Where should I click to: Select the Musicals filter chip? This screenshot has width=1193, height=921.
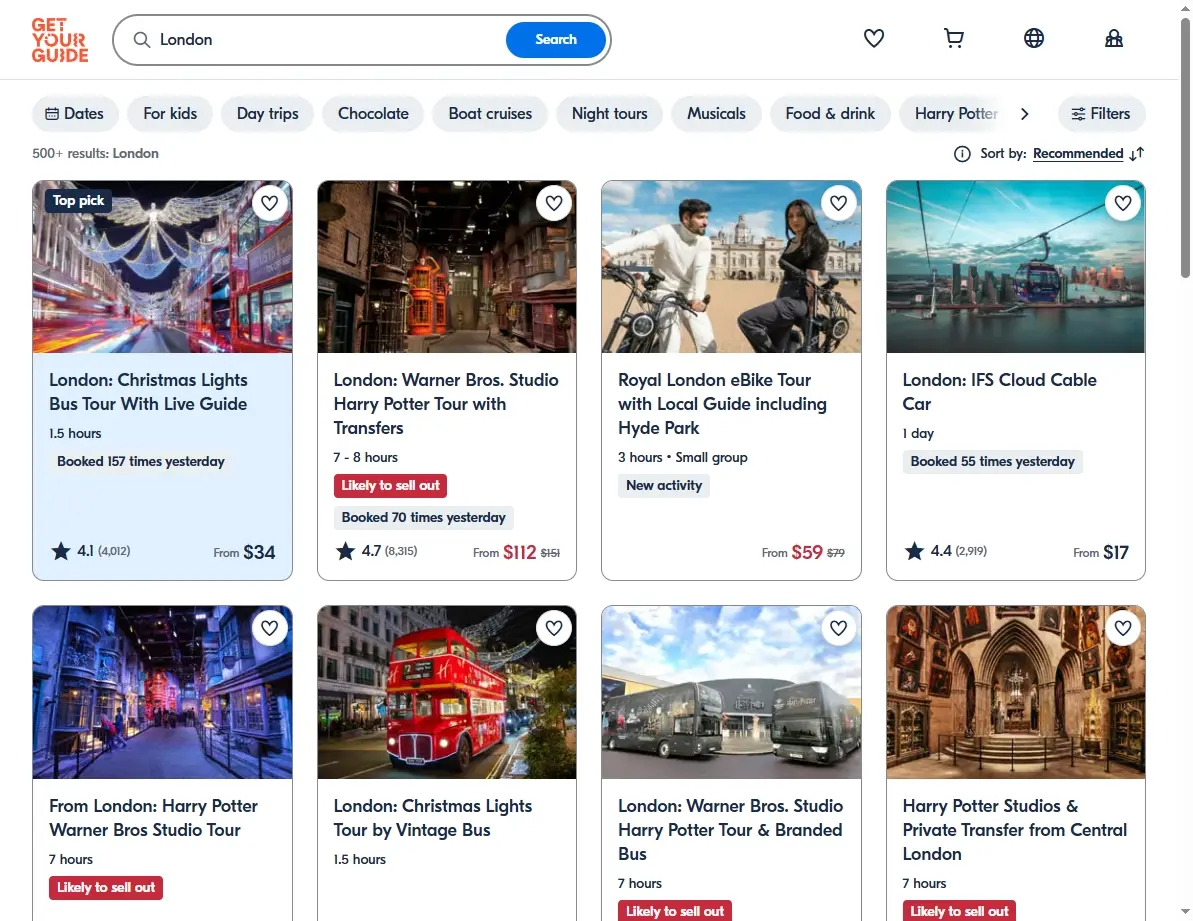coord(716,113)
